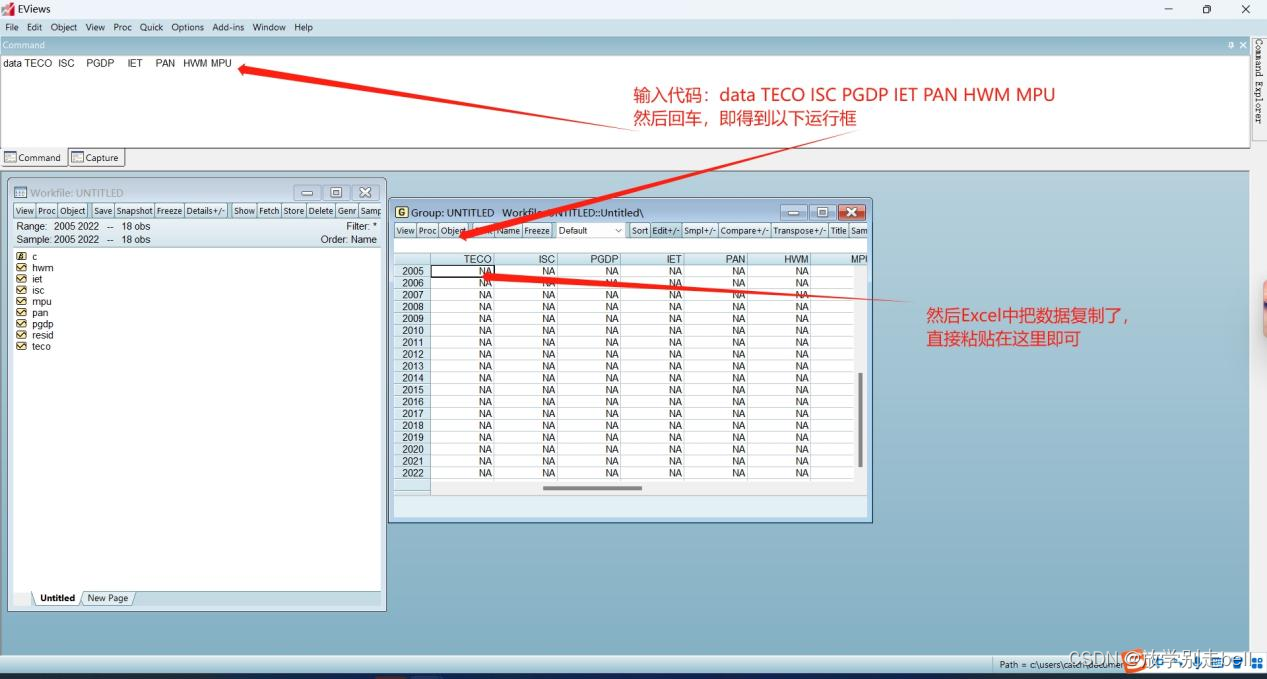Toggle Compare+/- in the Group toolbar
This screenshot has height=679, width=1267.
745,230
